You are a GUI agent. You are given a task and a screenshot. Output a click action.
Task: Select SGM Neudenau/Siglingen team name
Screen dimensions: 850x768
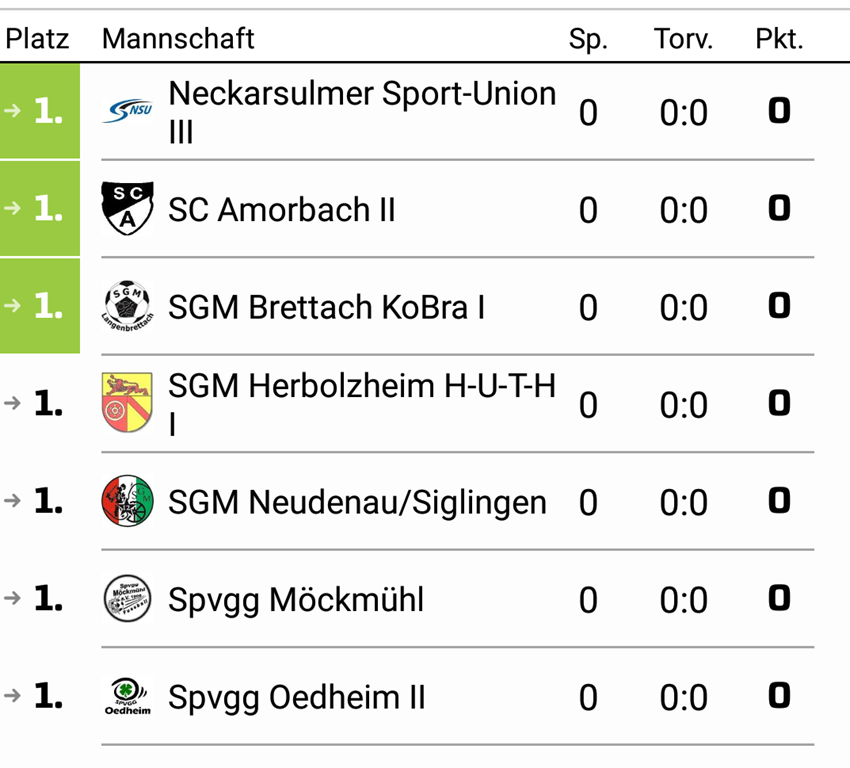pyautogui.click(x=357, y=501)
